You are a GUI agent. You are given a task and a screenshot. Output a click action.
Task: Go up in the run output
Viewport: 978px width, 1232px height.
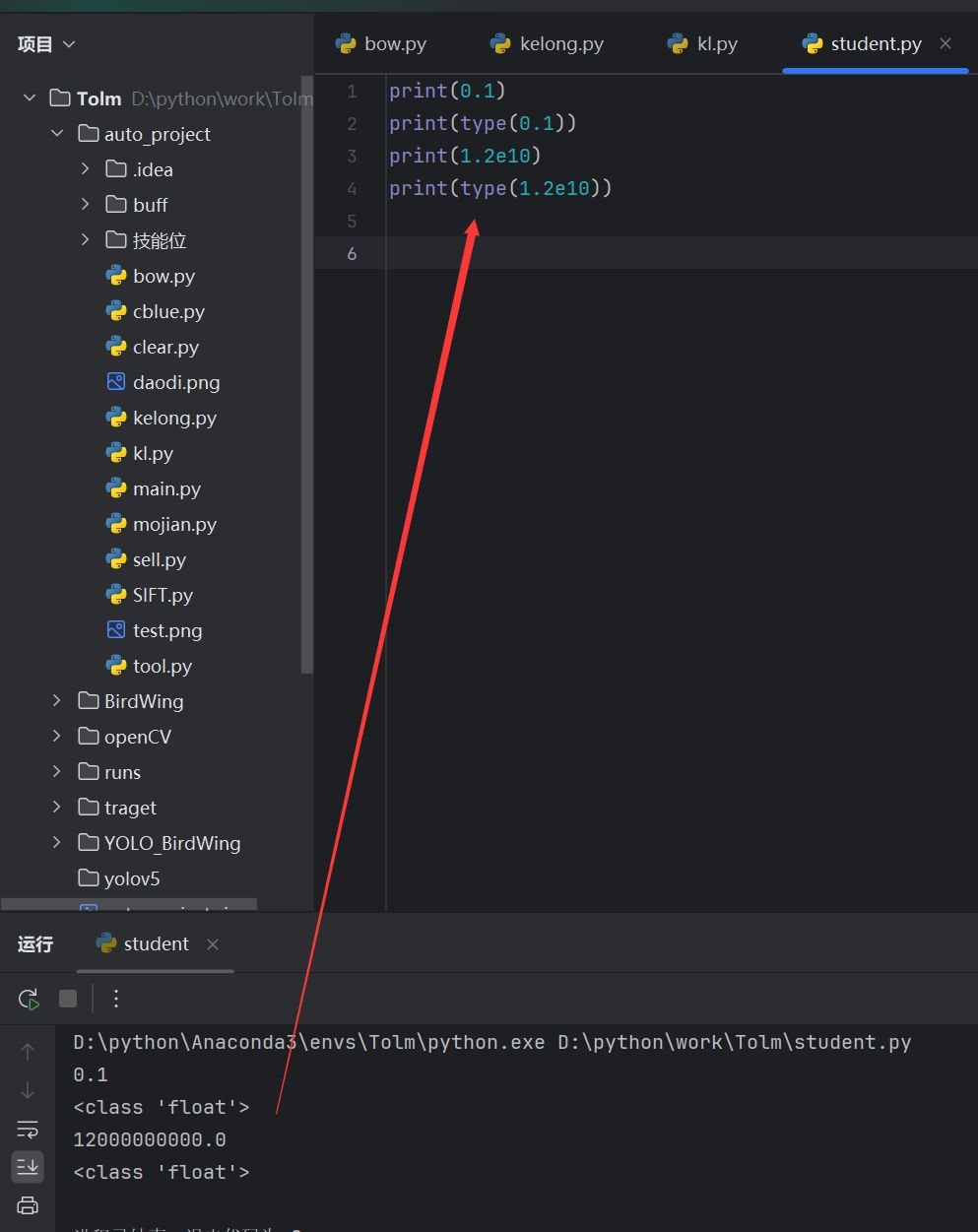click(x=28, y=1052)
